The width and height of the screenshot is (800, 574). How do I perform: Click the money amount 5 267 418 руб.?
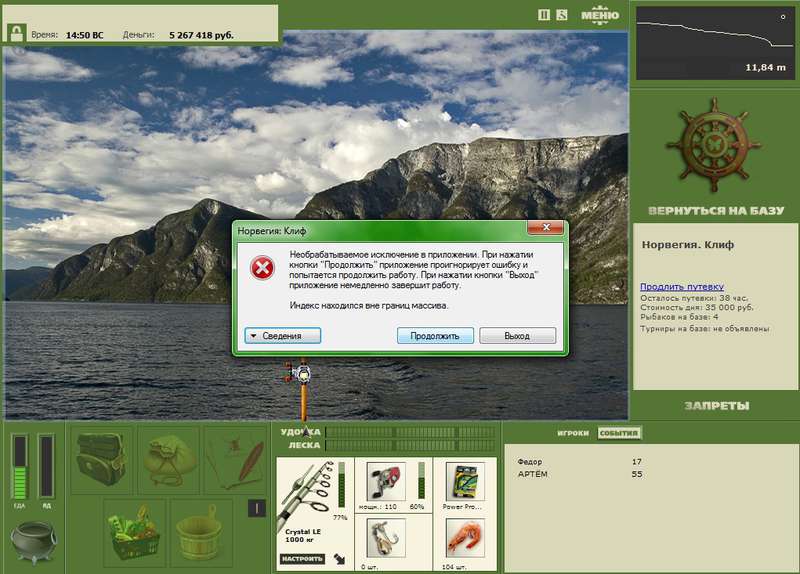pyautogui.click(x=201, y=35)
